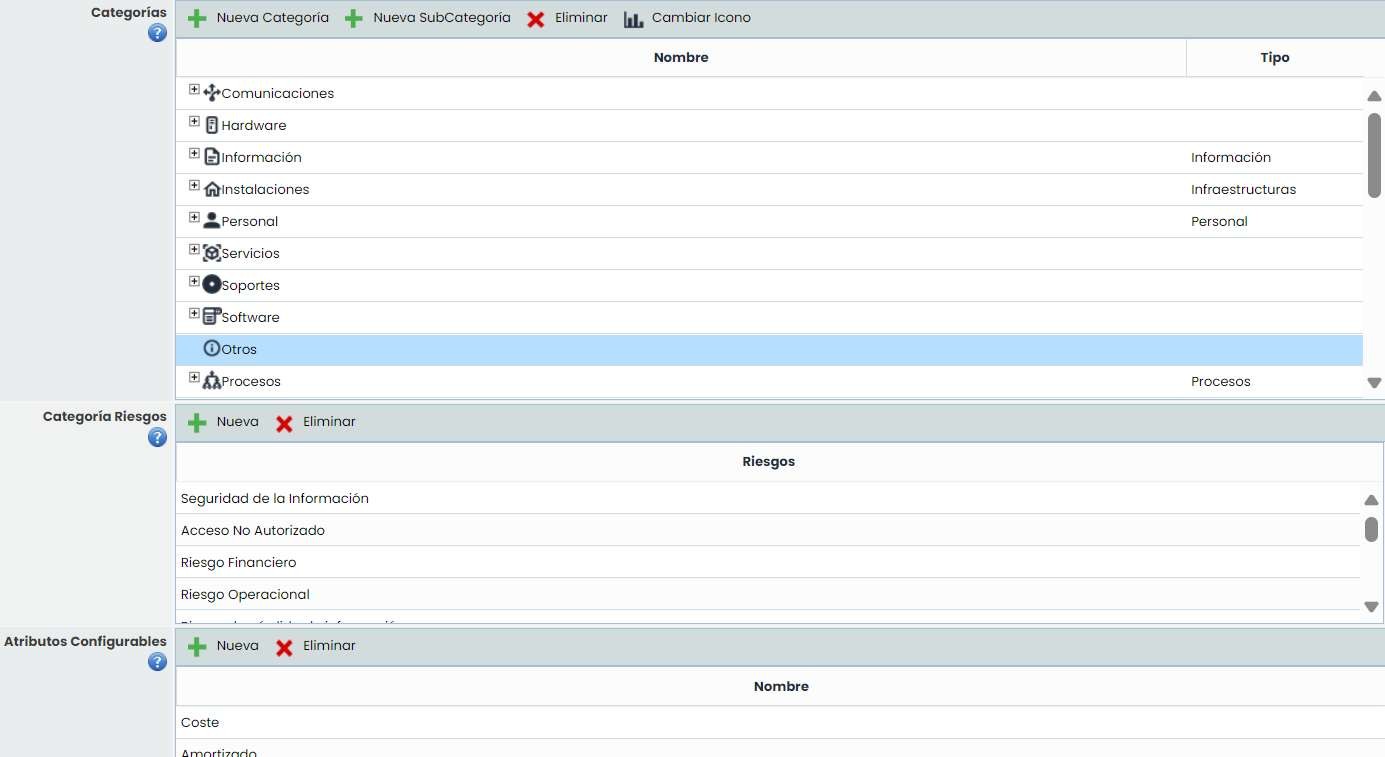Viewport: 1385px width, 757px height.
Task: Add a Nueva Categoría
Action: 259,18
